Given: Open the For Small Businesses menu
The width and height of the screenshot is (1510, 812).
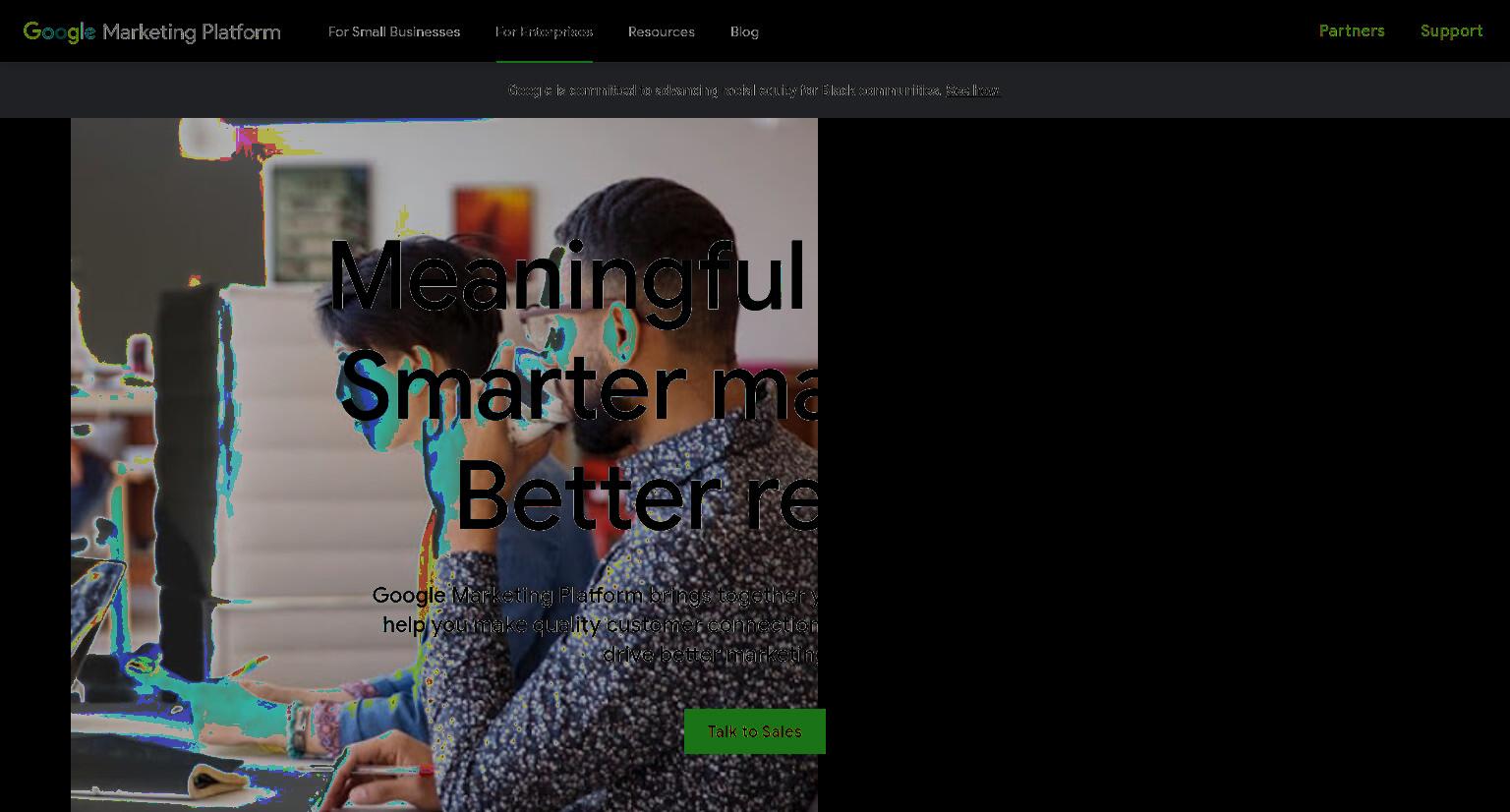Looking at the screenshot, I should 394,31.
